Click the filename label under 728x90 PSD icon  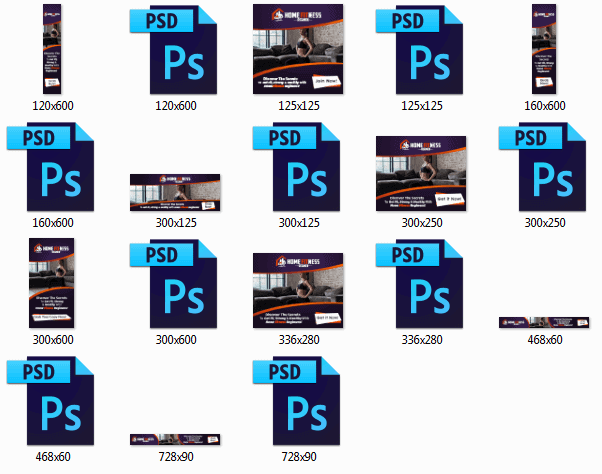tap(300, 458)
